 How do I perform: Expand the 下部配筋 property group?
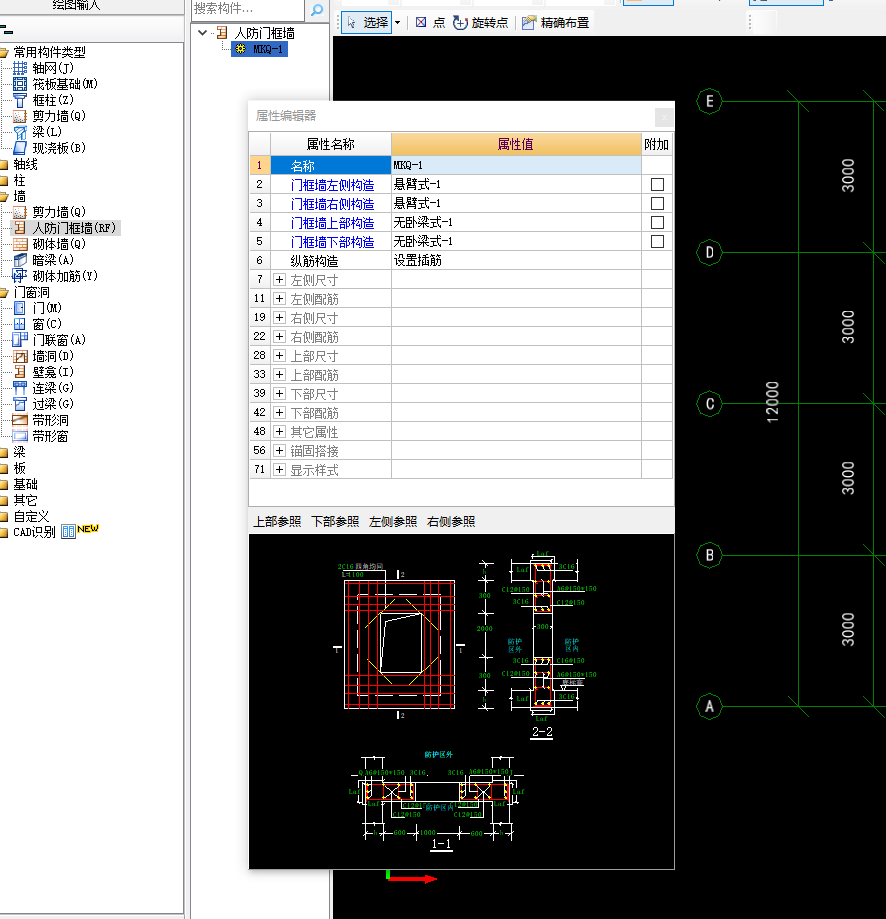click(x=280, y=412)
